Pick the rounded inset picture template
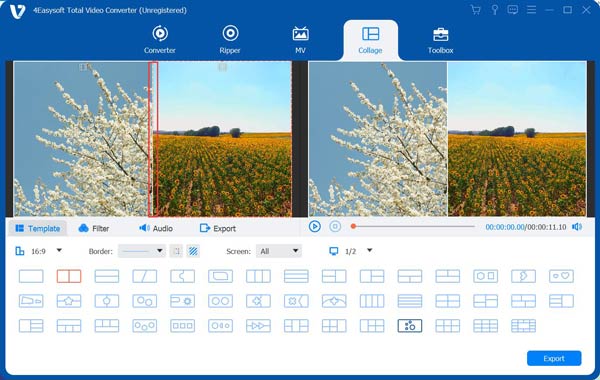This screenshot has height=380, width=600. [x=220, y=276]
